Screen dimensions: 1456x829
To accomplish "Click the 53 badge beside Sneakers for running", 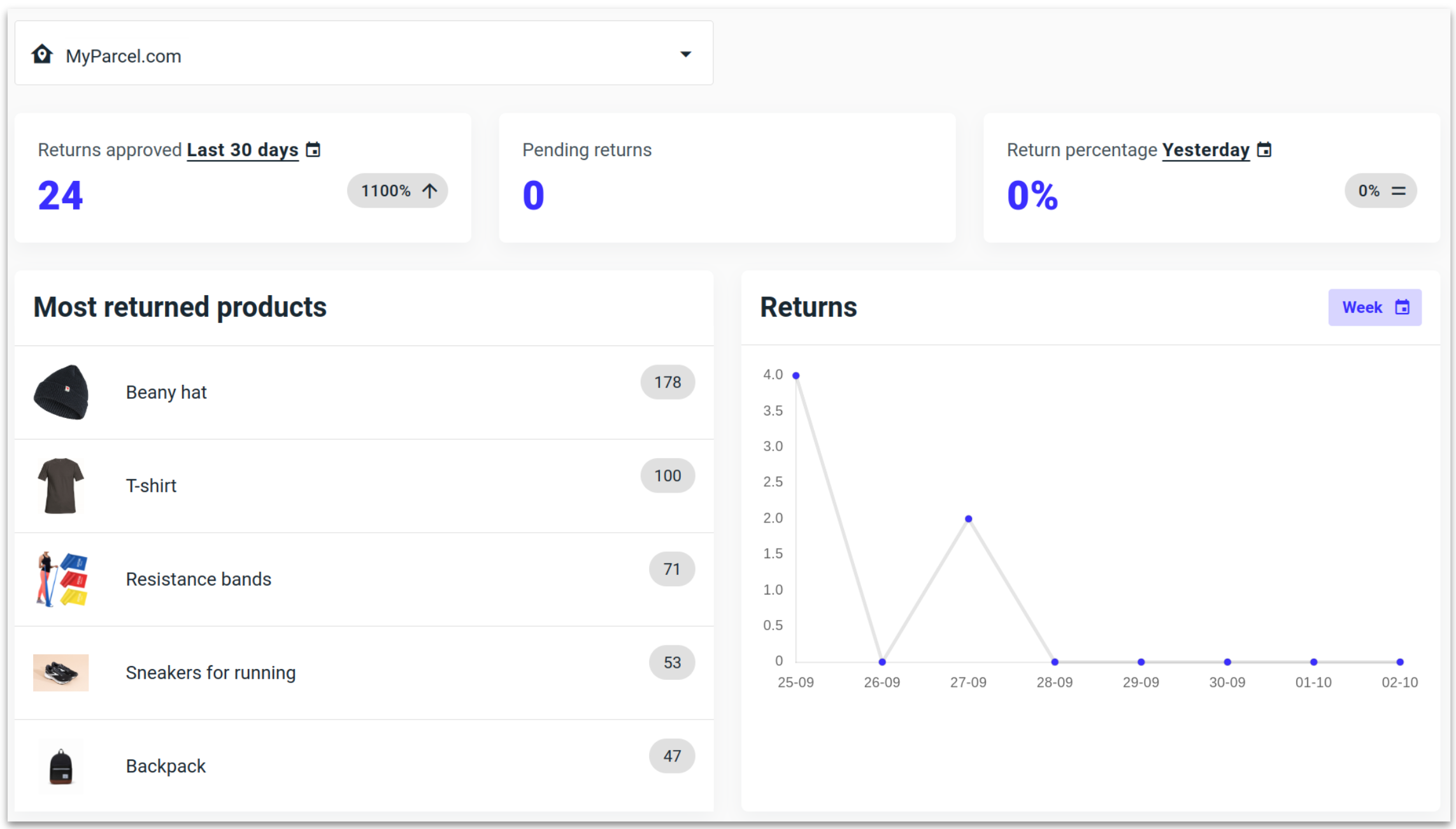I will (x=671, y=662).
